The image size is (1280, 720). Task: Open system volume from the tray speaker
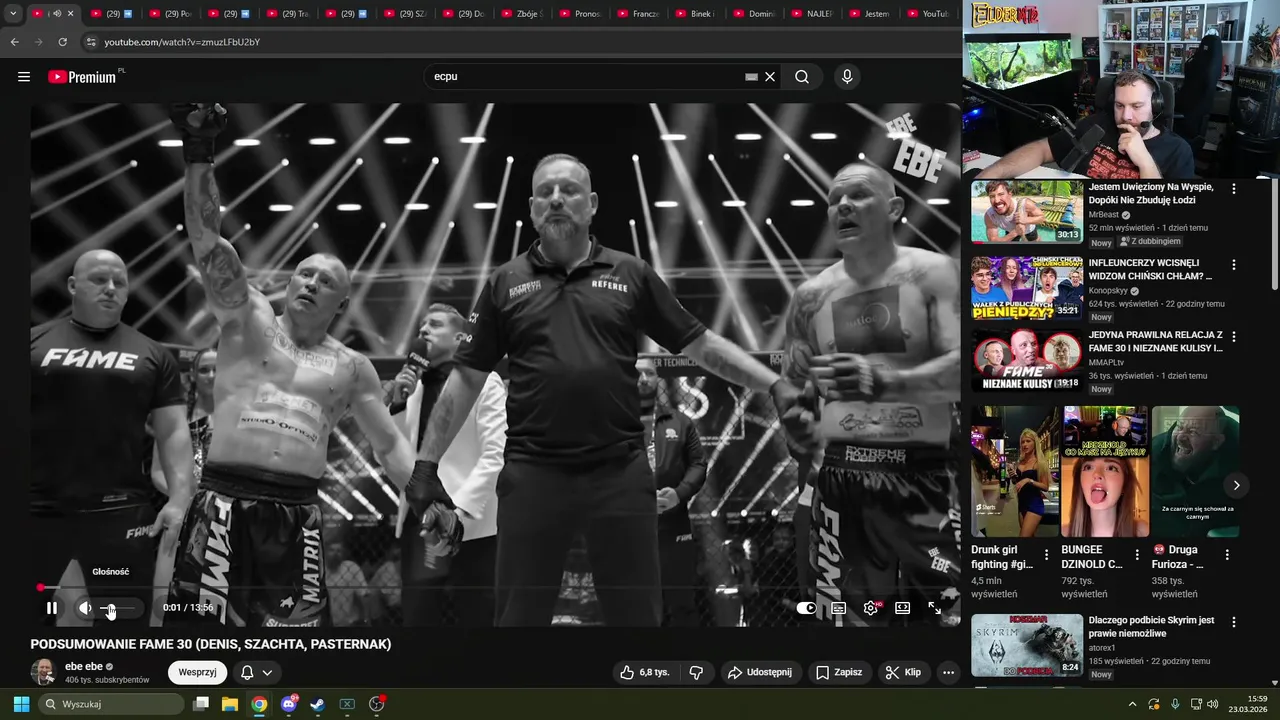click(1213, 704)
